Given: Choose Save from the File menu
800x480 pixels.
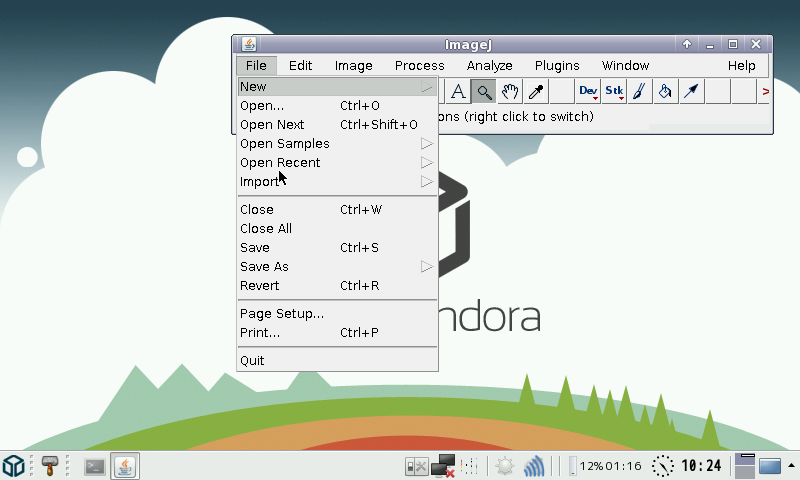Looking at the screenshot, I should point(337,247).
